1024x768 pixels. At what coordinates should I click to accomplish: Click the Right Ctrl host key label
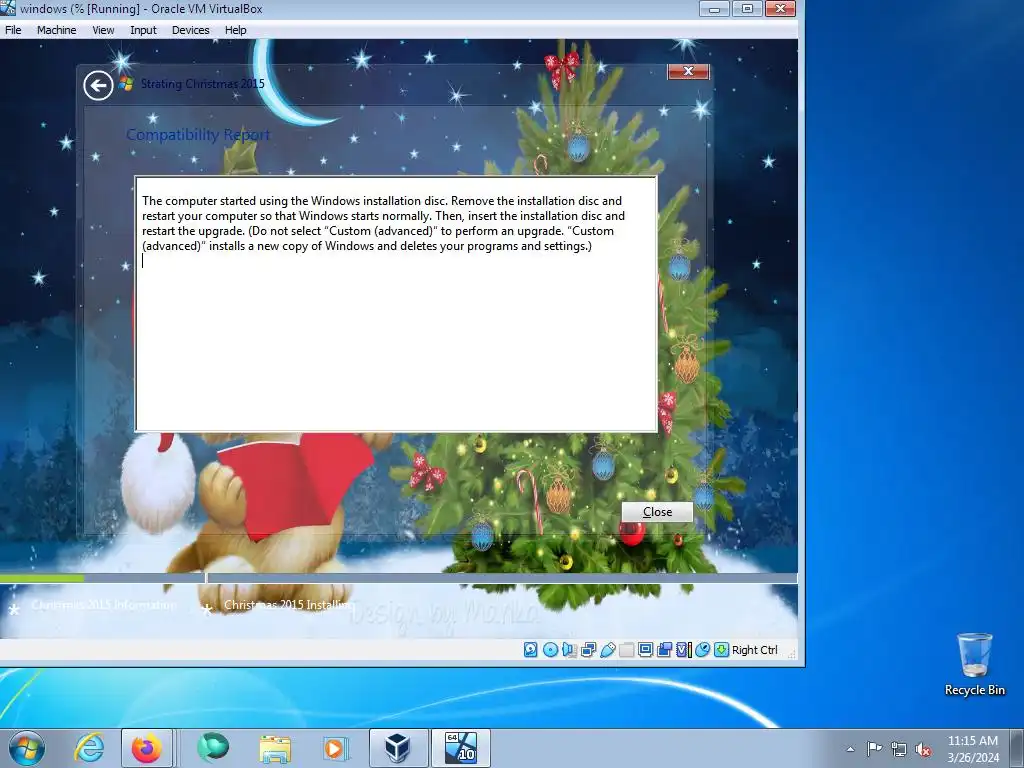[755, 650]
